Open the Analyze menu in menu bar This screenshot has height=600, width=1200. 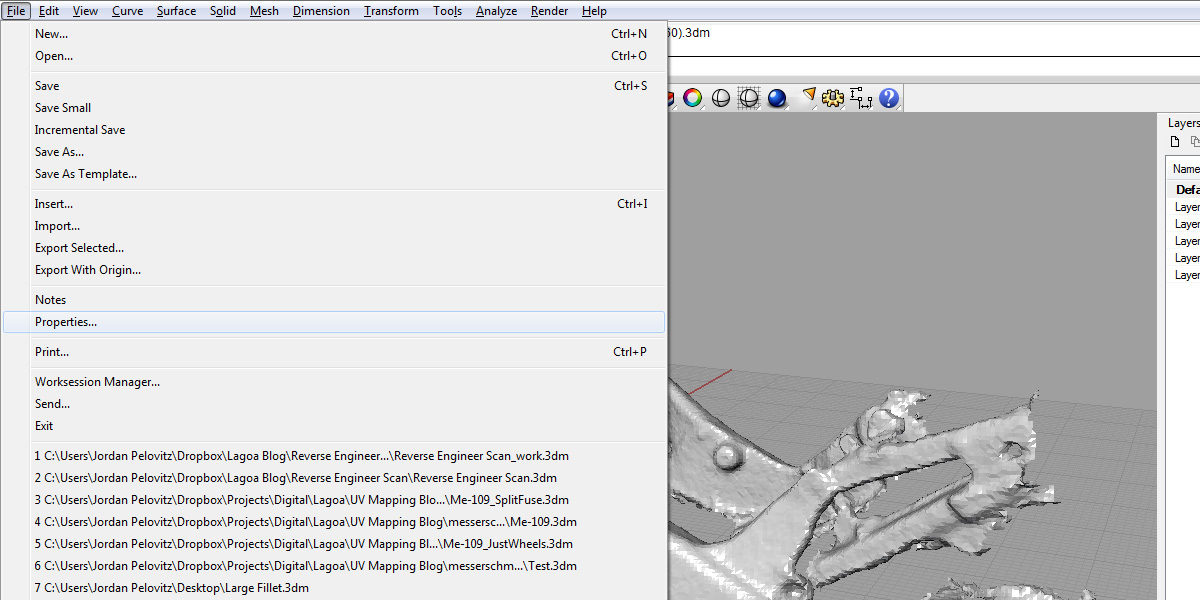pos(496,11)
